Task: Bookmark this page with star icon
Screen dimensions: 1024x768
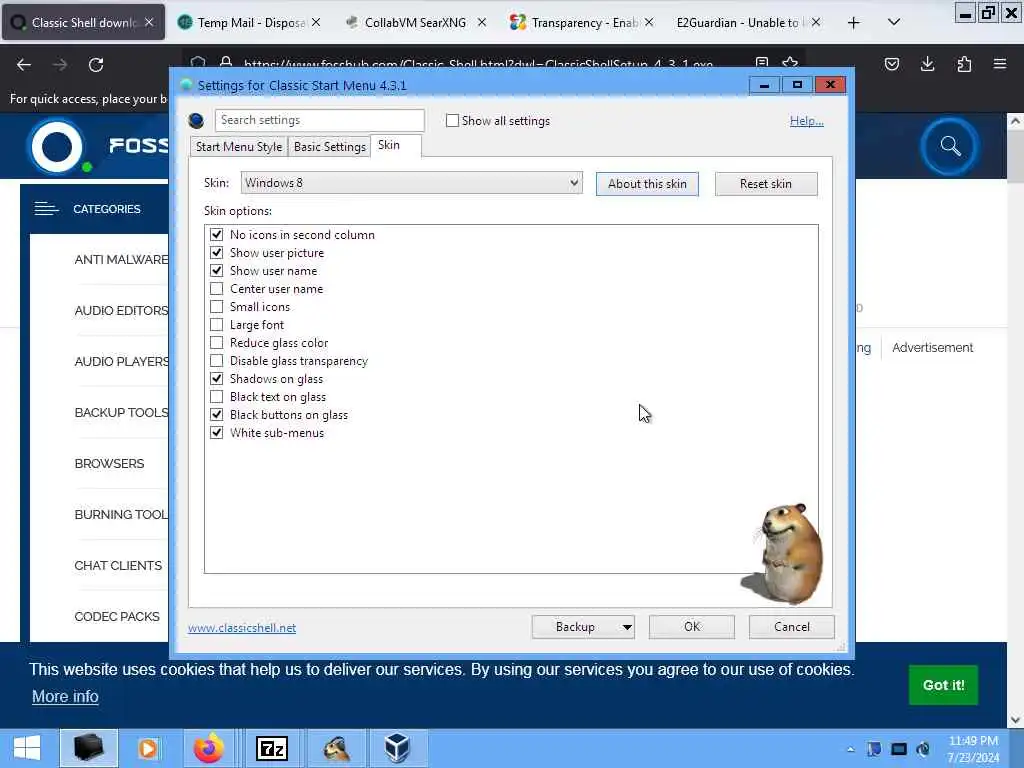Action: pyautogui.click(x=790, y=63)
